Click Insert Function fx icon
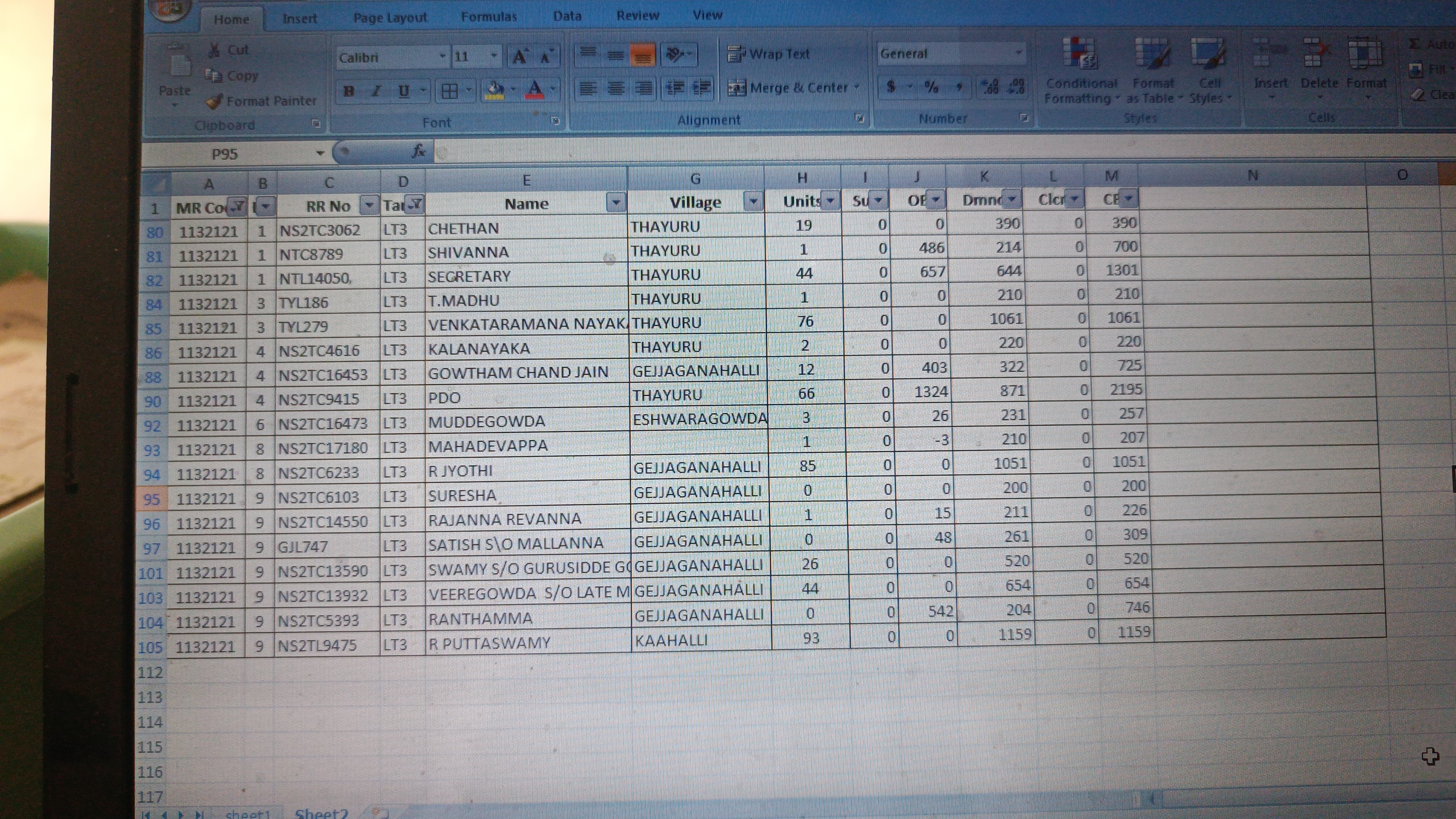The image size is (1456, 819). (x=419, y=151)
